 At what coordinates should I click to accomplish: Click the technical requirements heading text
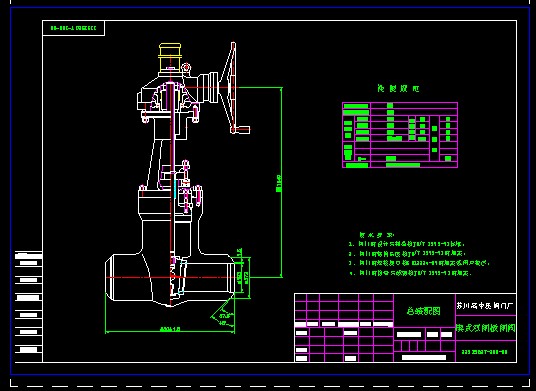[x=376, y=235]
